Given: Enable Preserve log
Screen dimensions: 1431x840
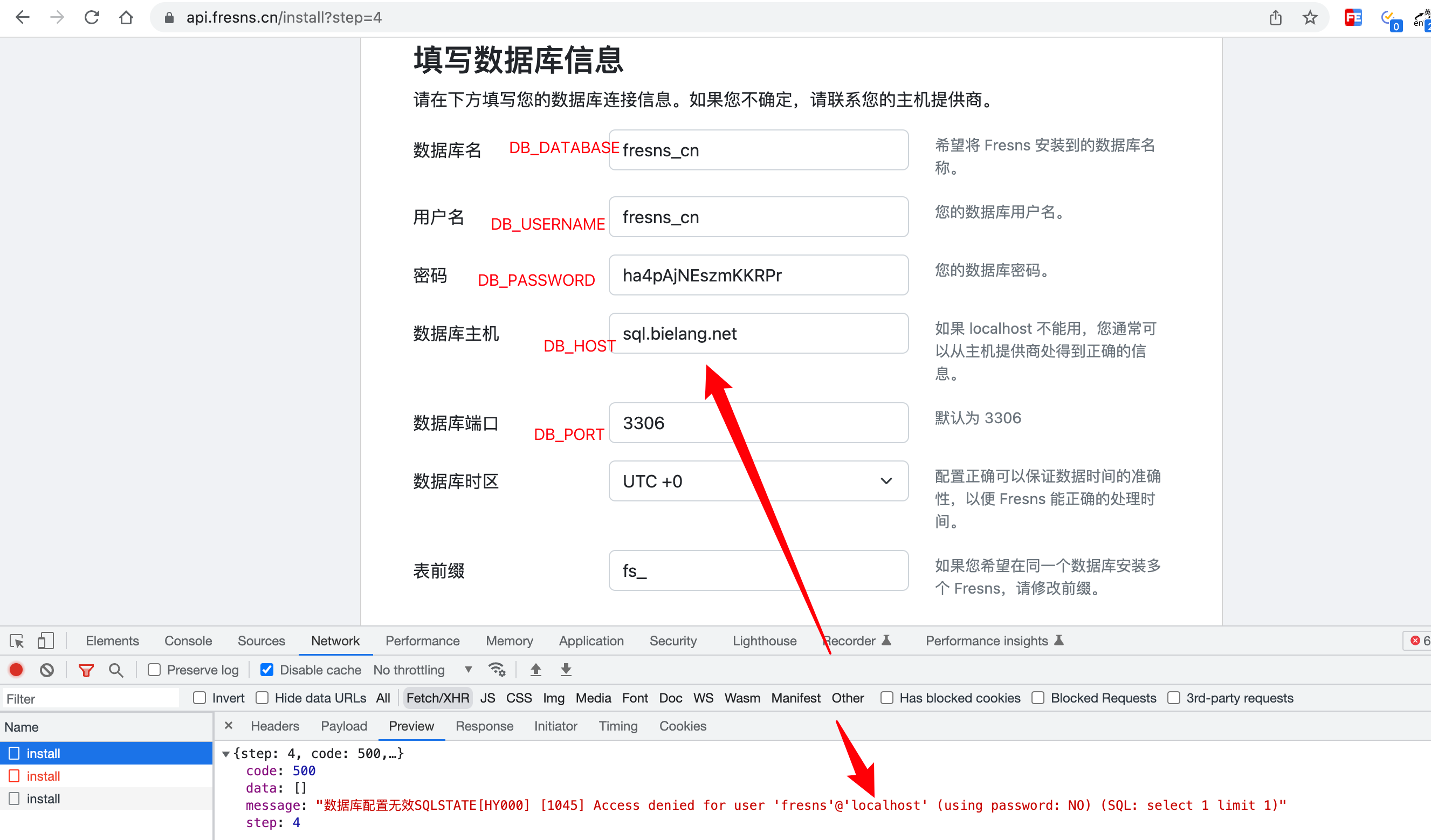Looking at the screenshot, I should 154,670.
